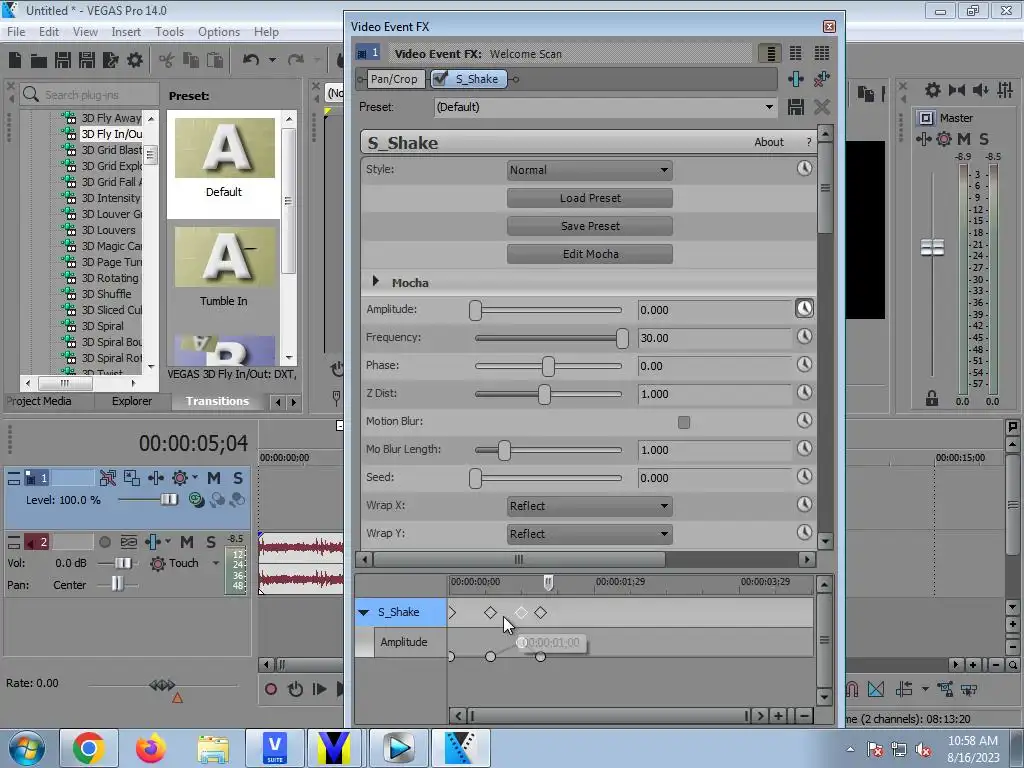
Task: Switch to the Transitions tab
Action: coord(217,401)
